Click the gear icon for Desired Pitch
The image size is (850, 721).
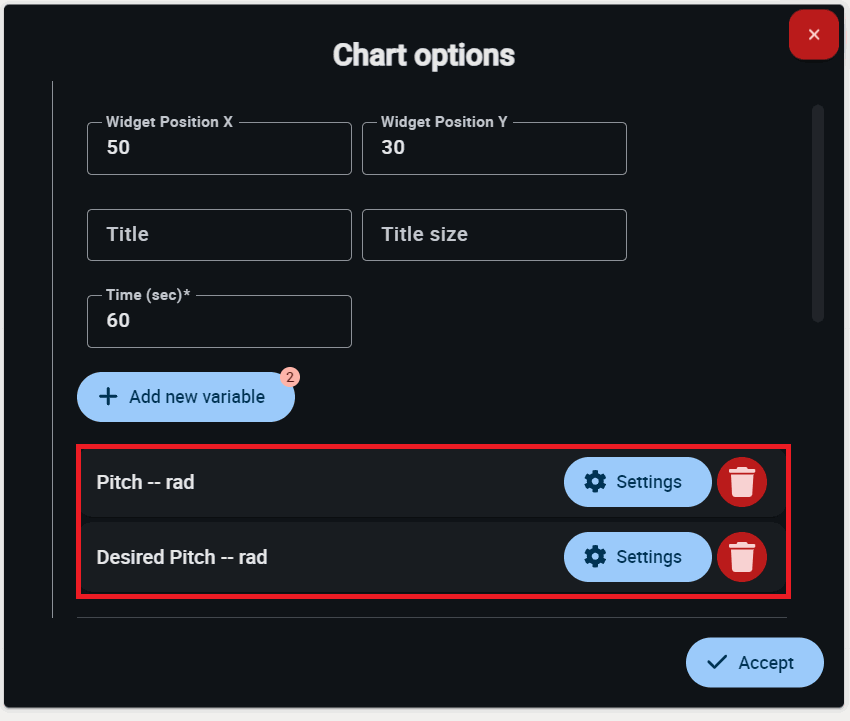tap(595, 557)
